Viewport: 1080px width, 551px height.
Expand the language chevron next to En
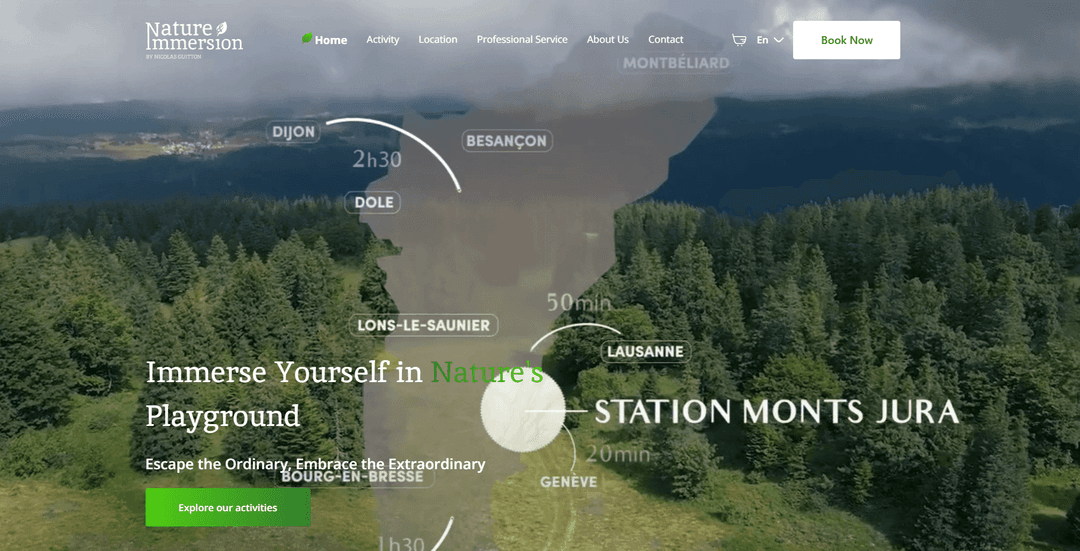pos(779,40)
